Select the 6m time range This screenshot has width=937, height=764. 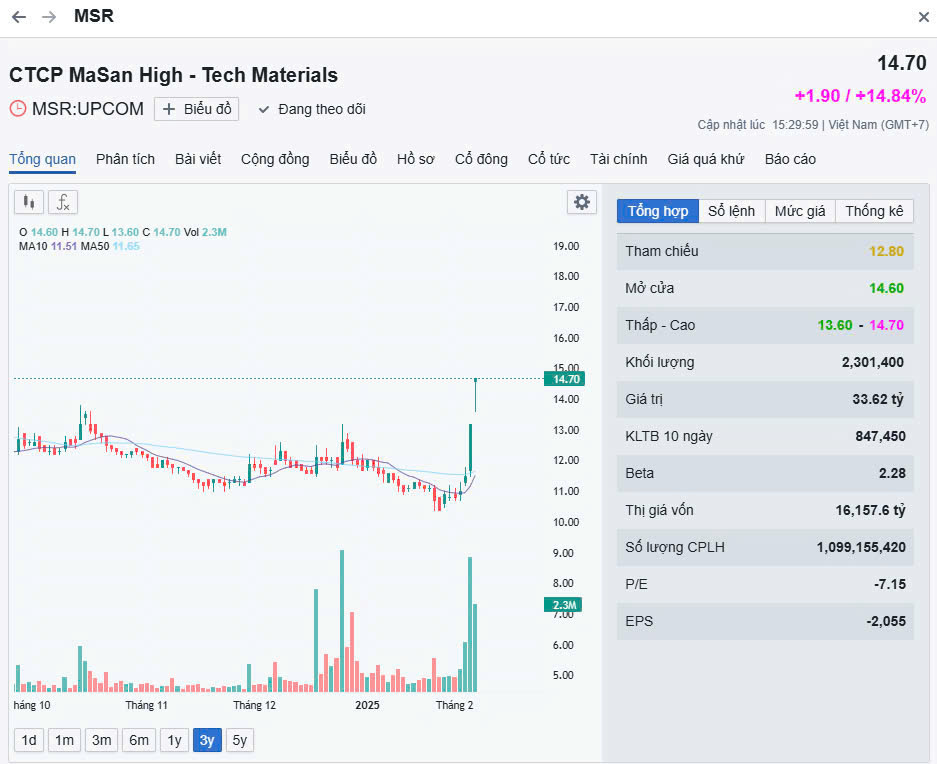[138, 740]
